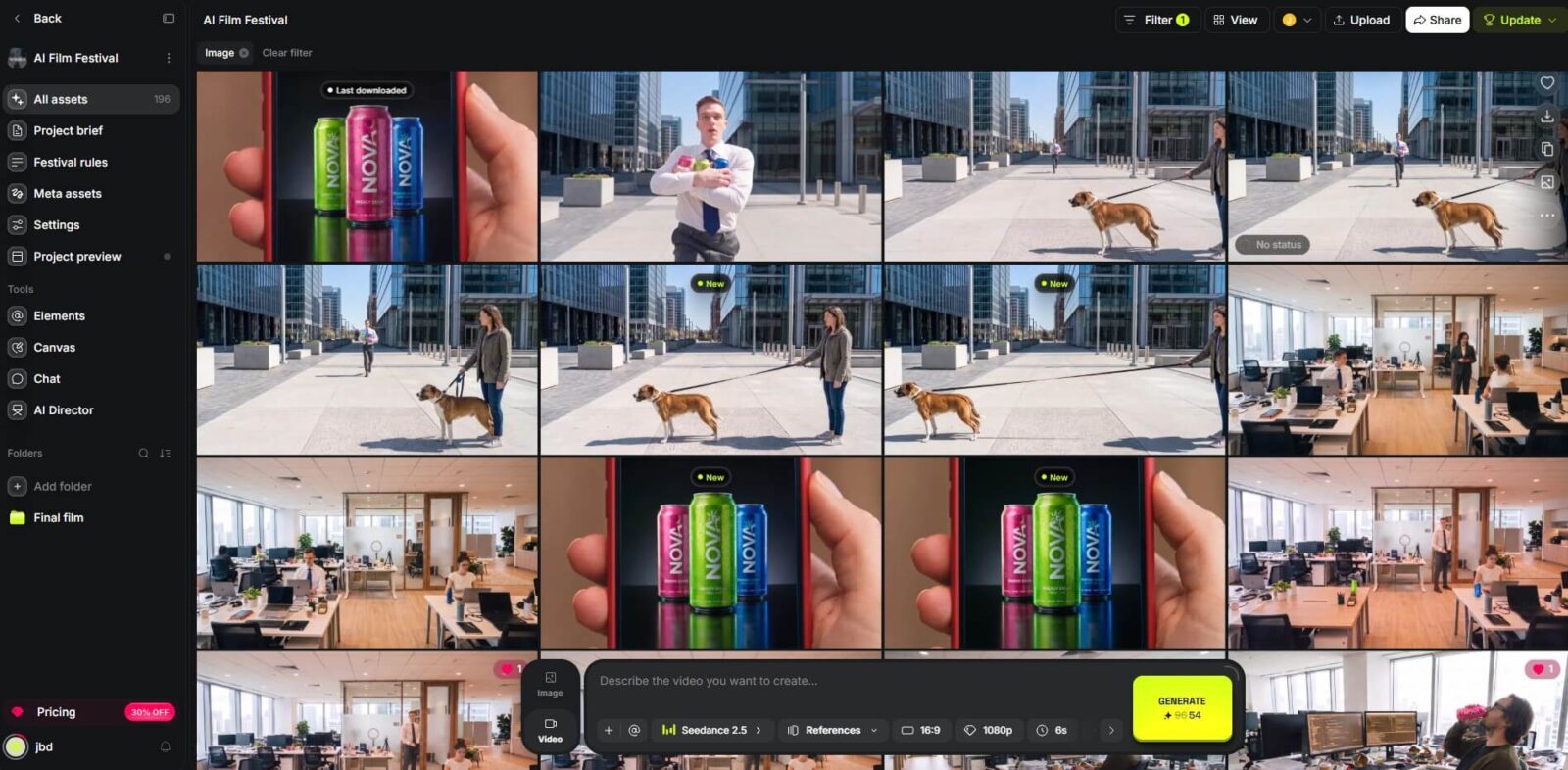This screenshot has width=1568, height=770.
Task: Remove the Image filter chip
Action: coord(244,53)
